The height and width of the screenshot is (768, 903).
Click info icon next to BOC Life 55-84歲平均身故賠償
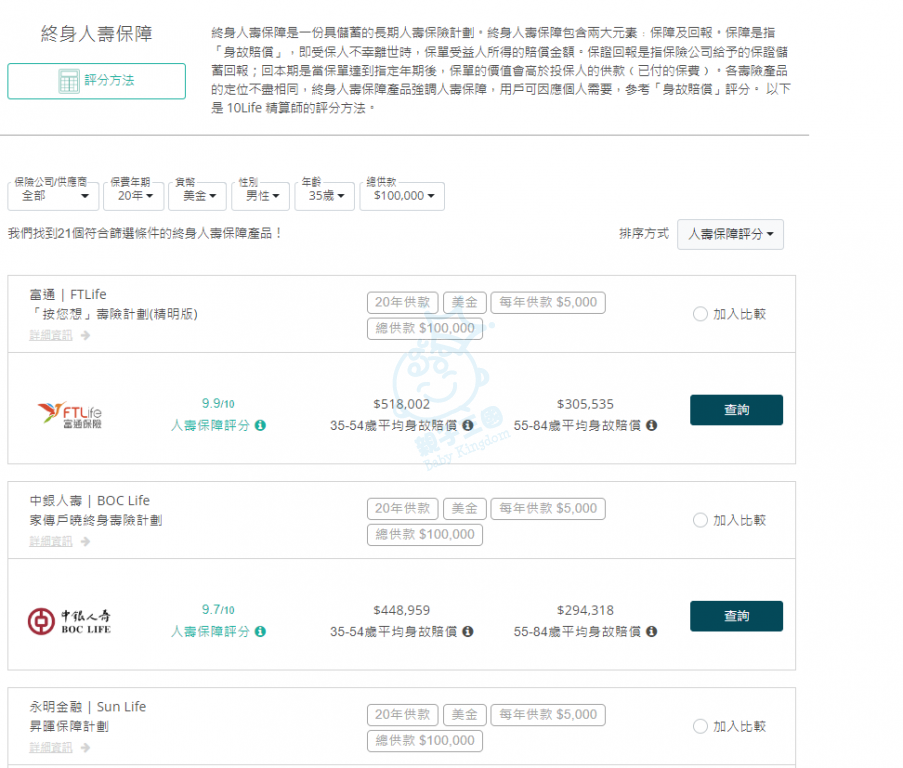(x=651, y=632)
